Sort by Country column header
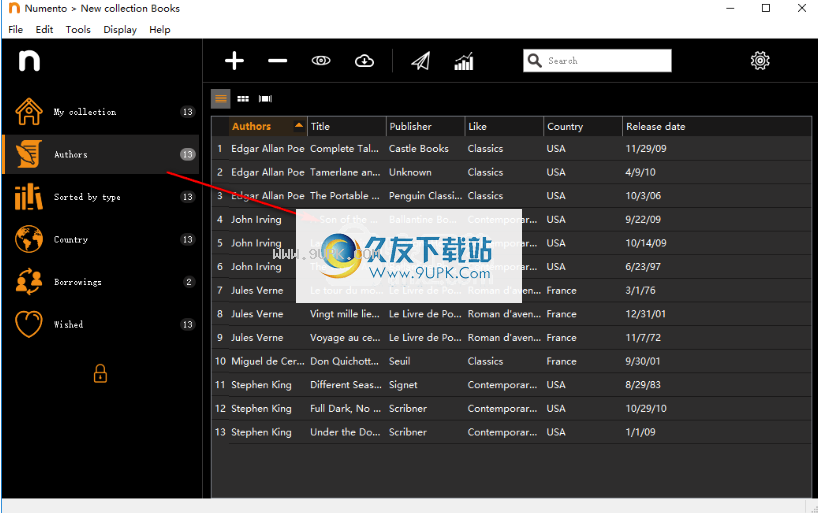Screen dimensions: 818x513 583,126
